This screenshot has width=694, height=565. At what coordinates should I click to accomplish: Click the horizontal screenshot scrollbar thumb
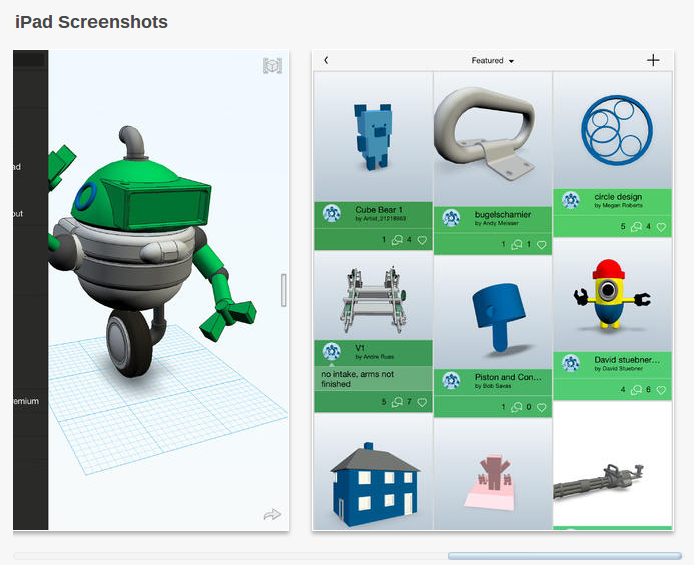[x=564, y=555]
